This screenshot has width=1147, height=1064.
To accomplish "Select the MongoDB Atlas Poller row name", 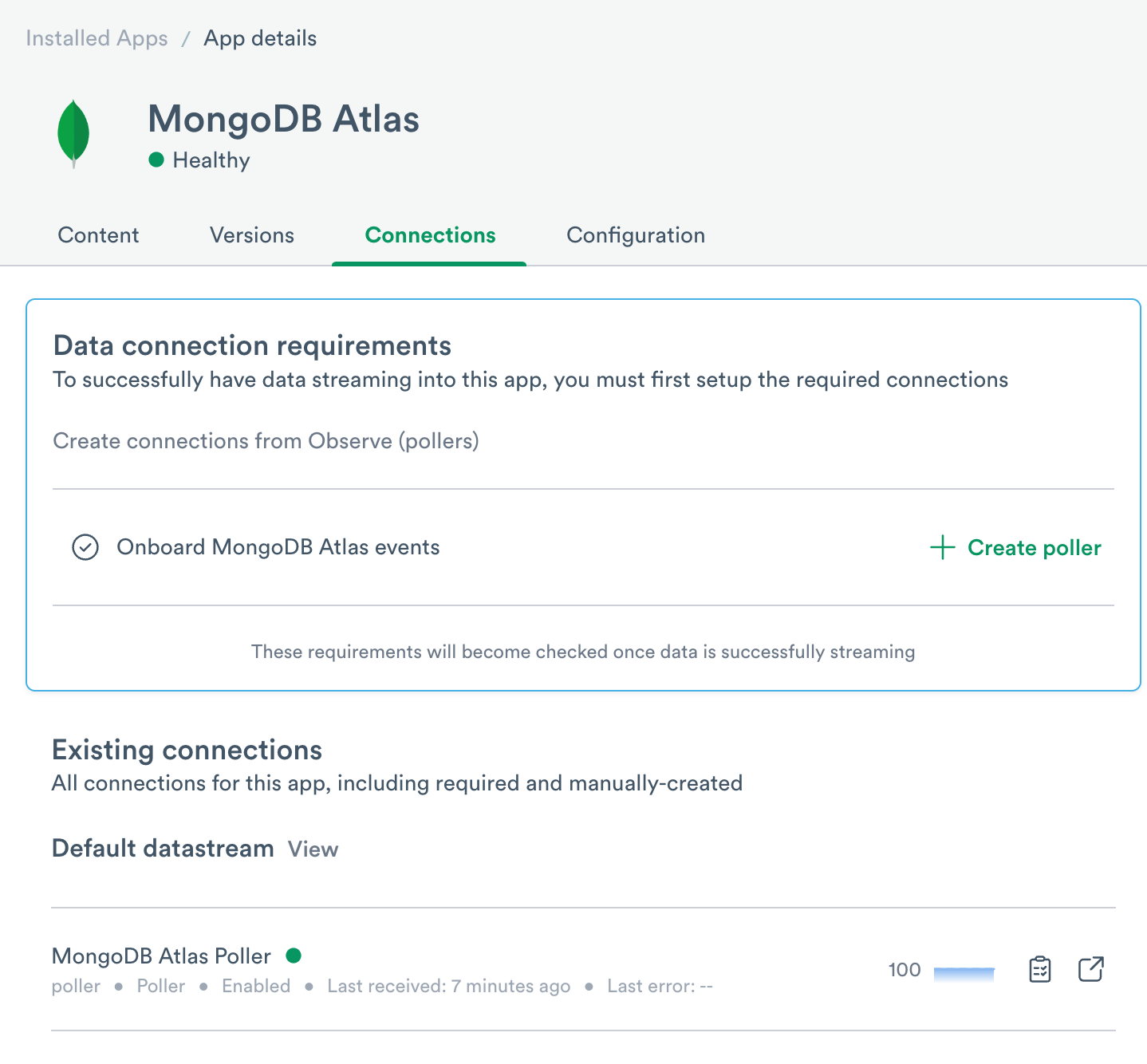I will (161, 956).
